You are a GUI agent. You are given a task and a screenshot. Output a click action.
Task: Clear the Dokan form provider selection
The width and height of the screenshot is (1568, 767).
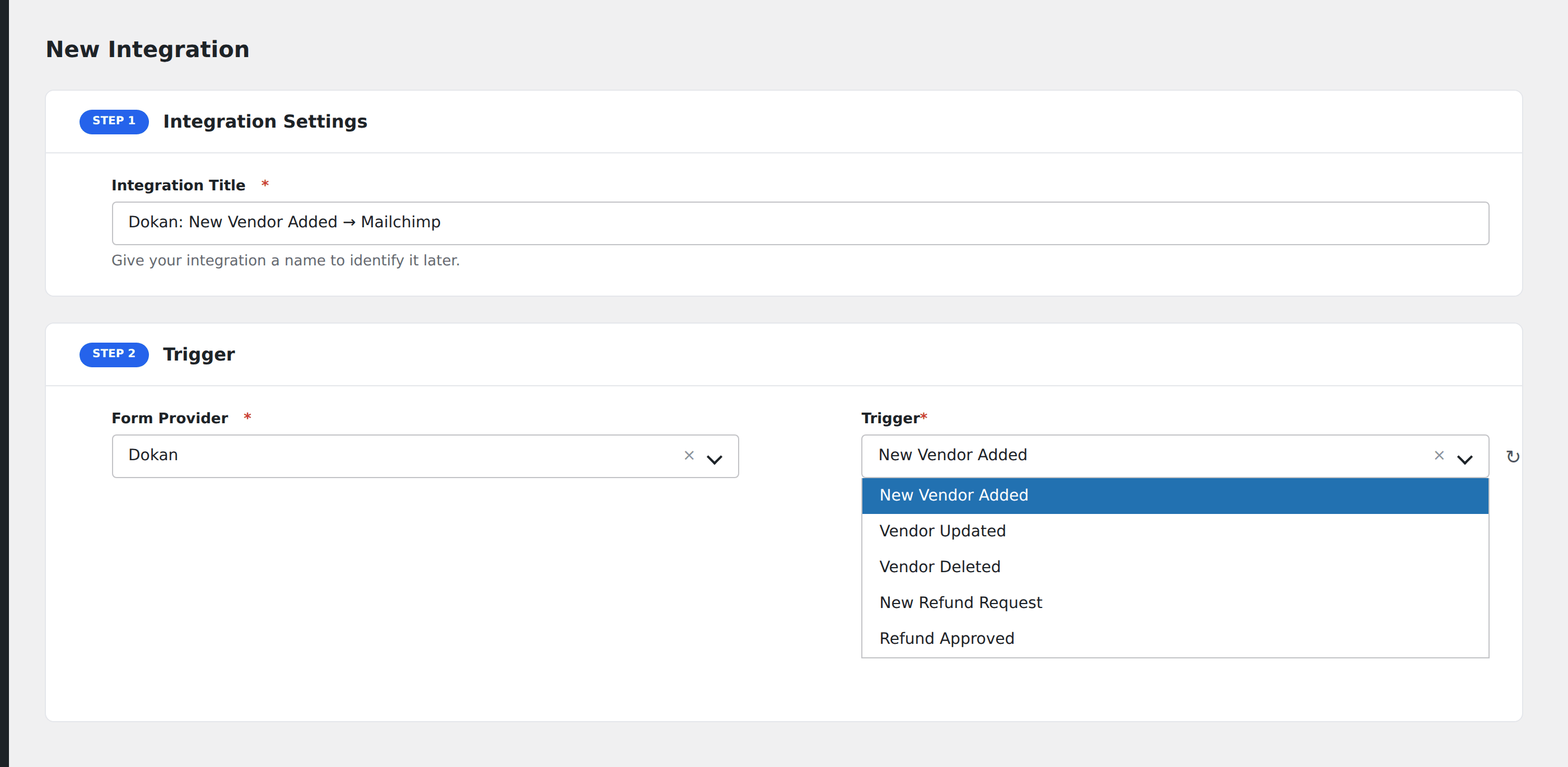pyautogui.click(x=689, y=455)
